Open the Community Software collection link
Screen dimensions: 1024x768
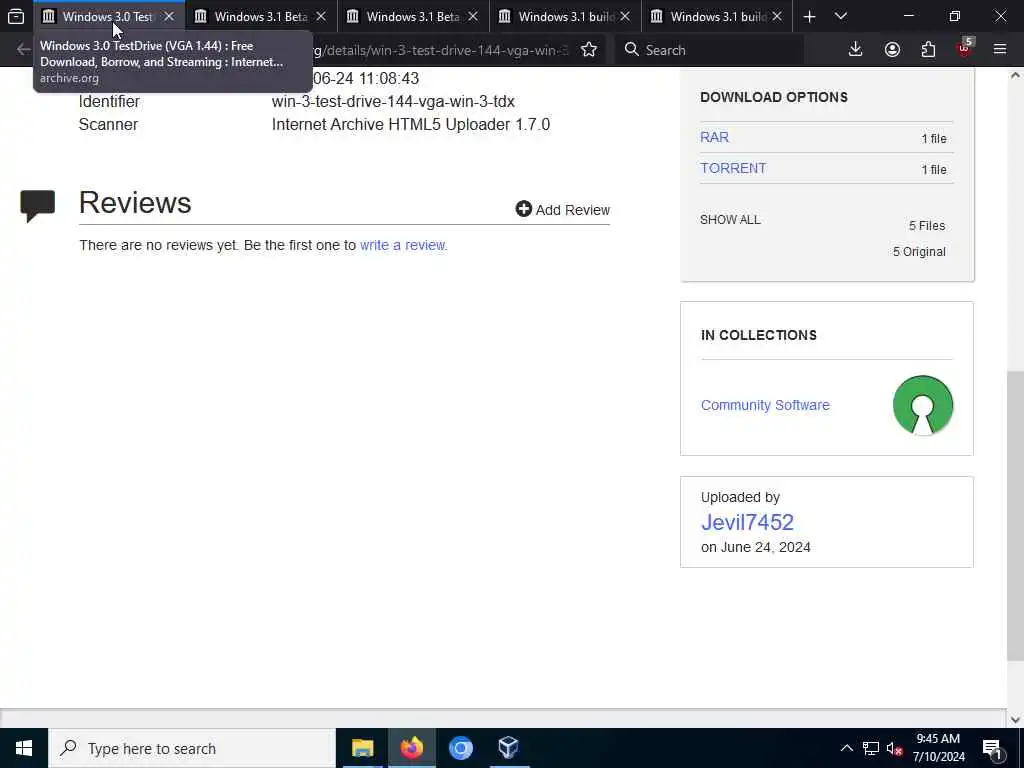coord(765,405)
